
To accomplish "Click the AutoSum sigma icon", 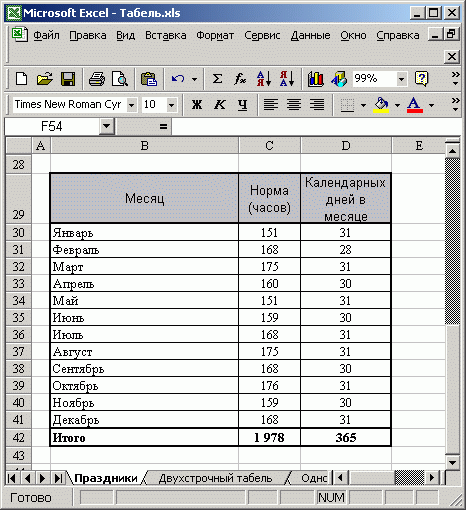I will (x=217, y=79).
